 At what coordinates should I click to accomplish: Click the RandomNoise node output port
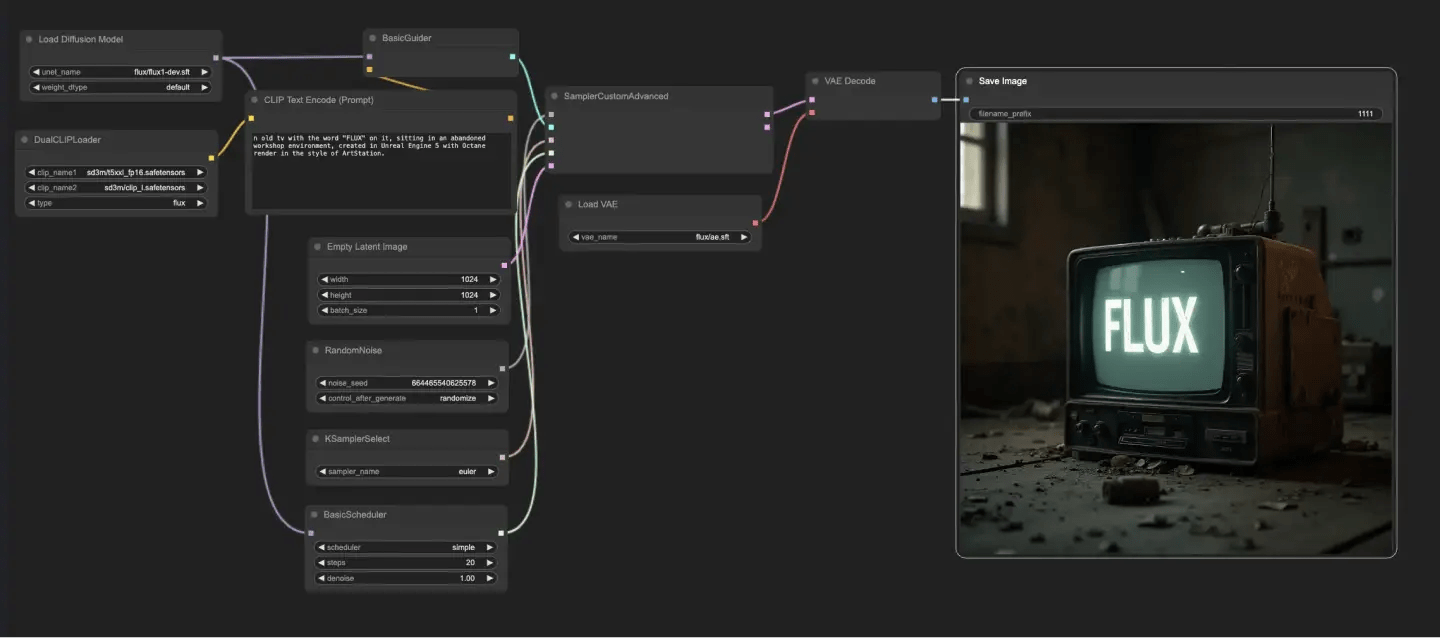click(502, 368)
